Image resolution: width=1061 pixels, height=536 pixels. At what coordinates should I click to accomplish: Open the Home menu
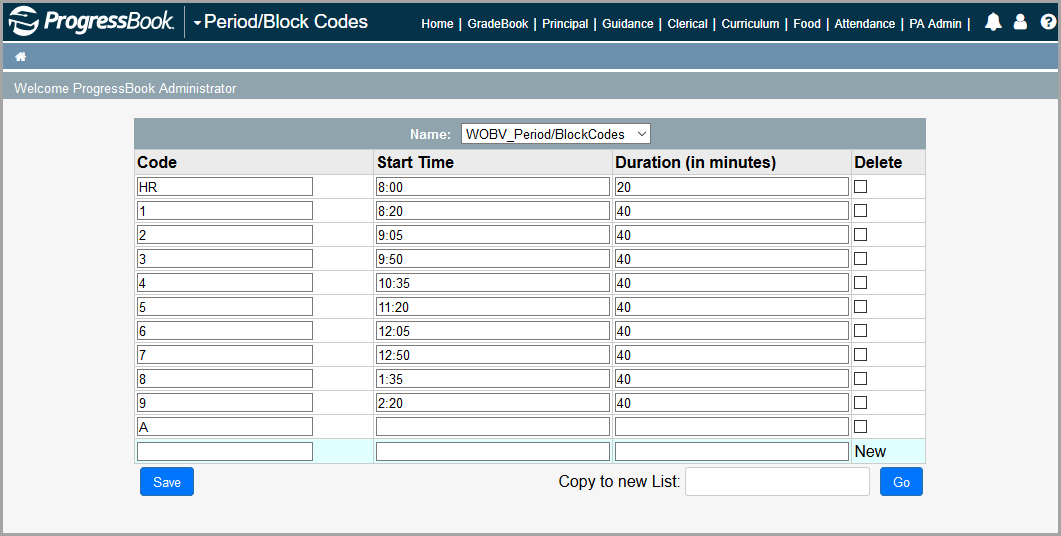(437, 24)
